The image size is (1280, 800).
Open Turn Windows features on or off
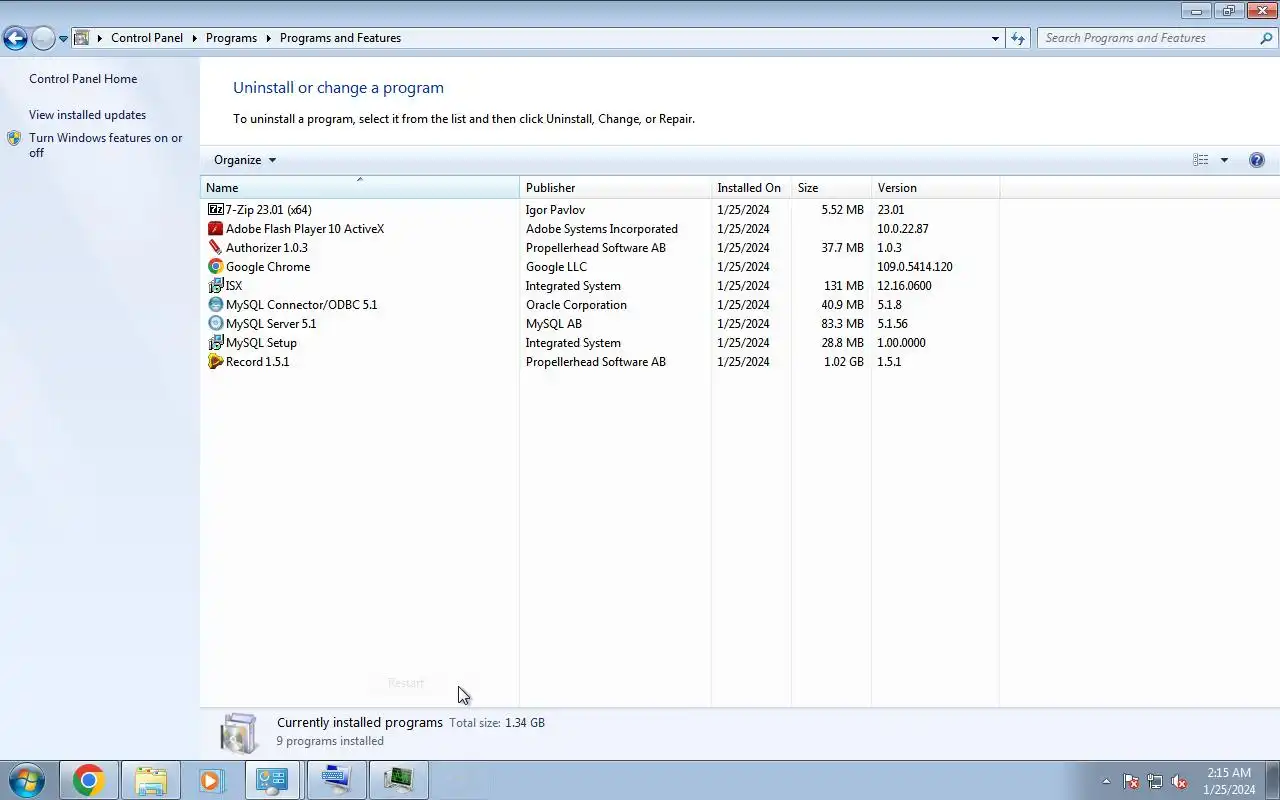(x=106, y=145)
